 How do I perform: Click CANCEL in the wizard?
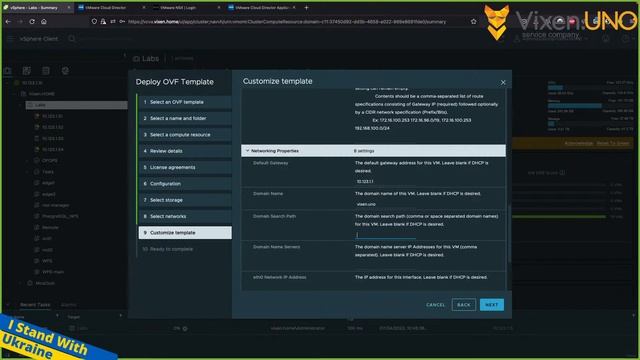(436, 304)
